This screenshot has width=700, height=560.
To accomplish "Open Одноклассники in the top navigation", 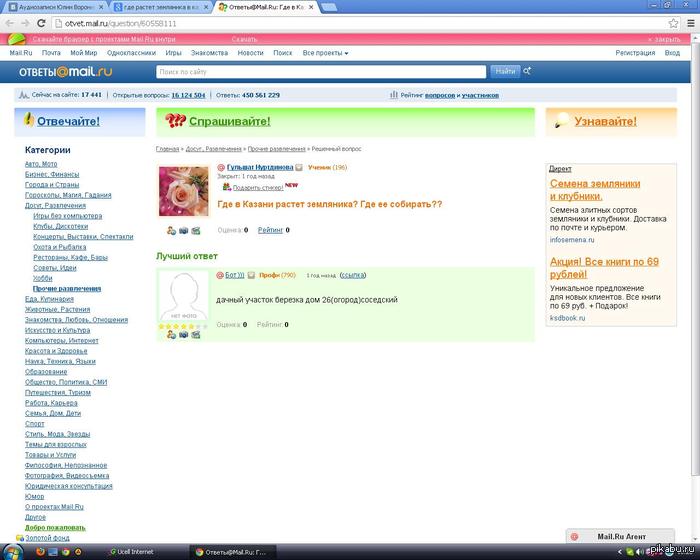I will [131, 53].
